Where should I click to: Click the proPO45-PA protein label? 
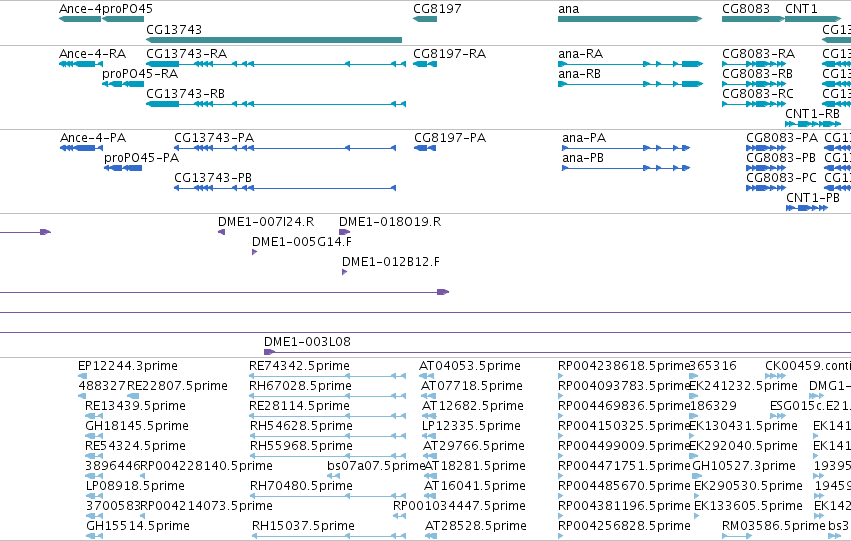[142, 158]
